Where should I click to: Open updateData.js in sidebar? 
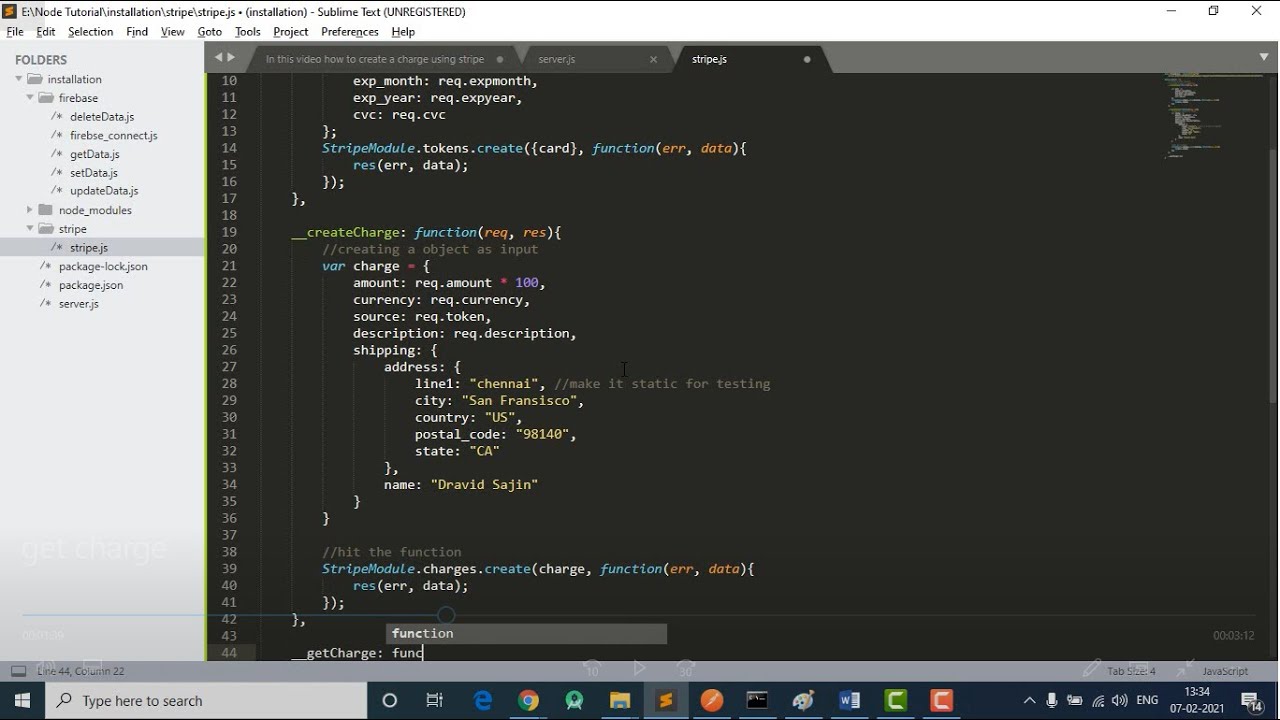click(104, 191)
